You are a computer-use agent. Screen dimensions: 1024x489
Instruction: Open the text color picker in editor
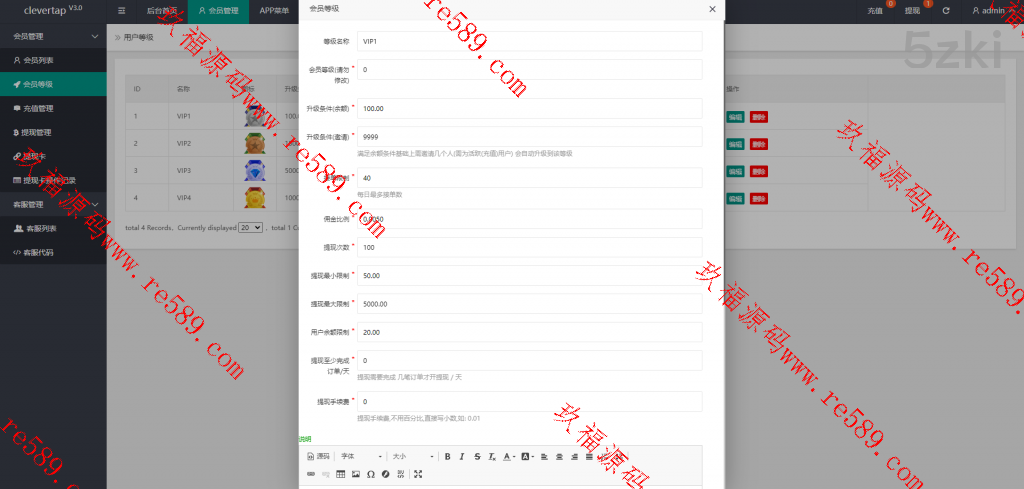pyautogui.click(x=509, y=456)
